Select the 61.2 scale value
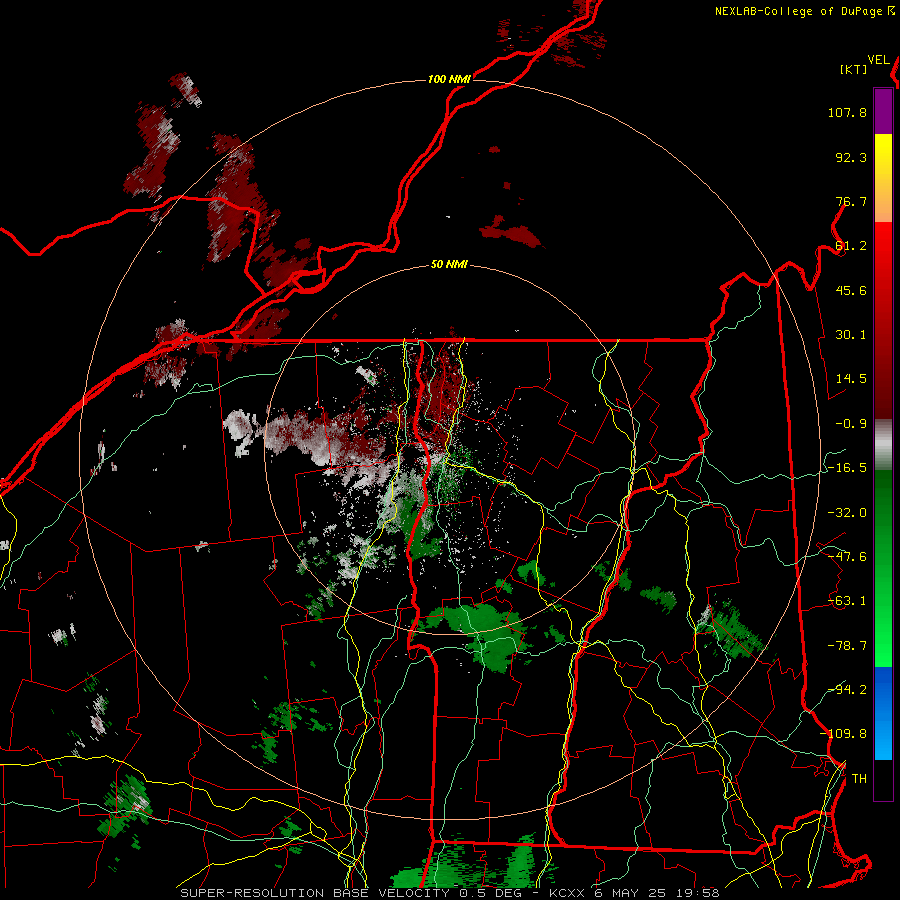900x900 pixels. click(851, 246)
